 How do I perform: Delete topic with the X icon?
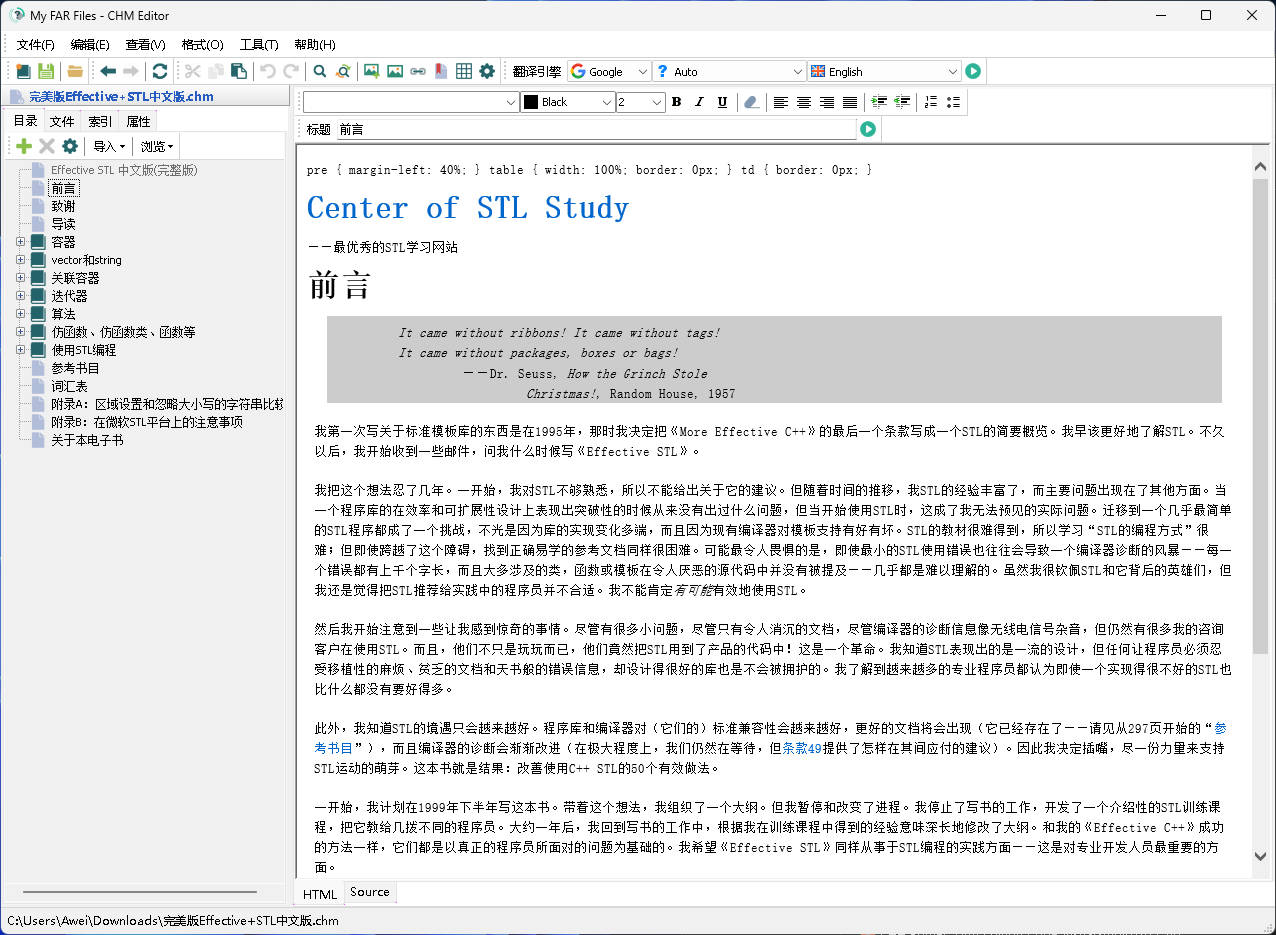[47, 146]
